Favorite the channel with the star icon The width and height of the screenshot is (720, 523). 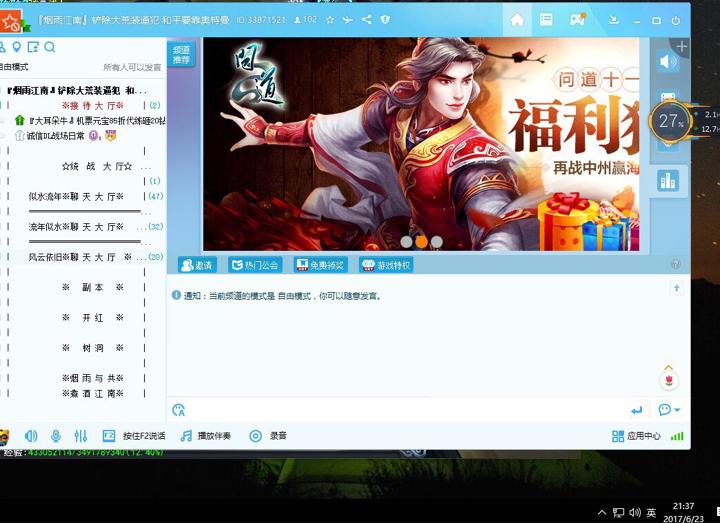click(330, 20)
